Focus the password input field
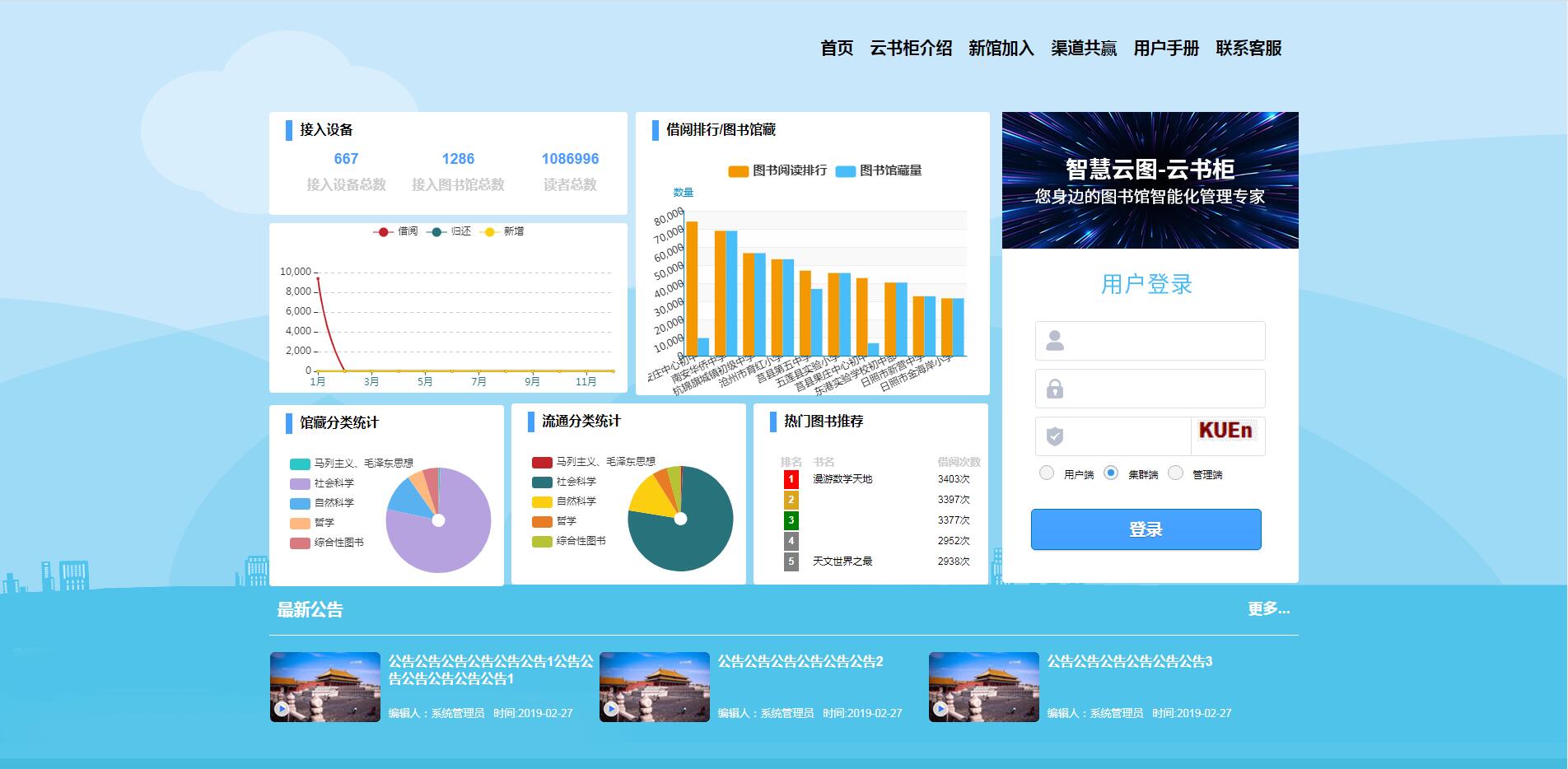 (1163, 389)
